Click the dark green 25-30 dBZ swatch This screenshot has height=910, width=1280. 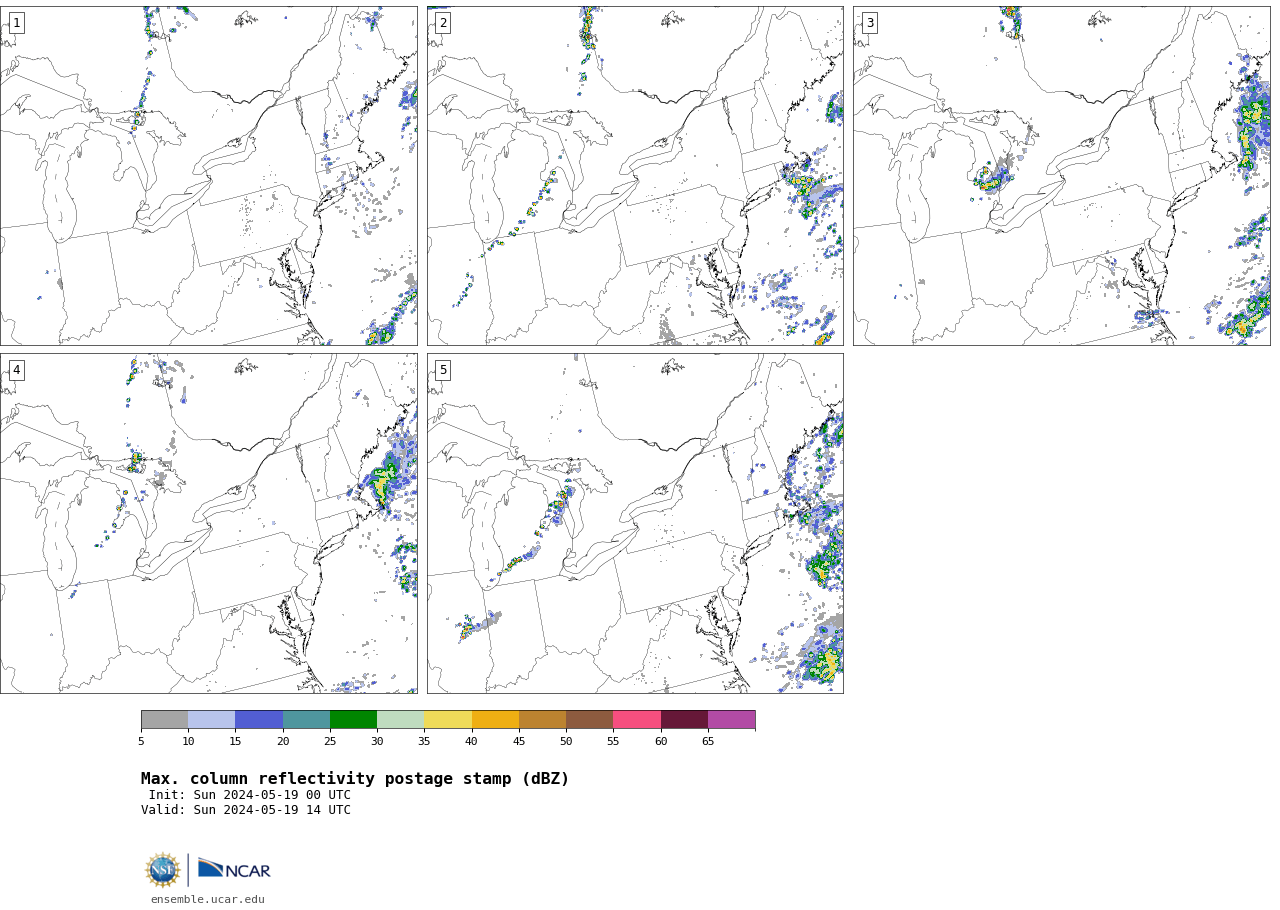pyautogui.click(x=353, y=720)
